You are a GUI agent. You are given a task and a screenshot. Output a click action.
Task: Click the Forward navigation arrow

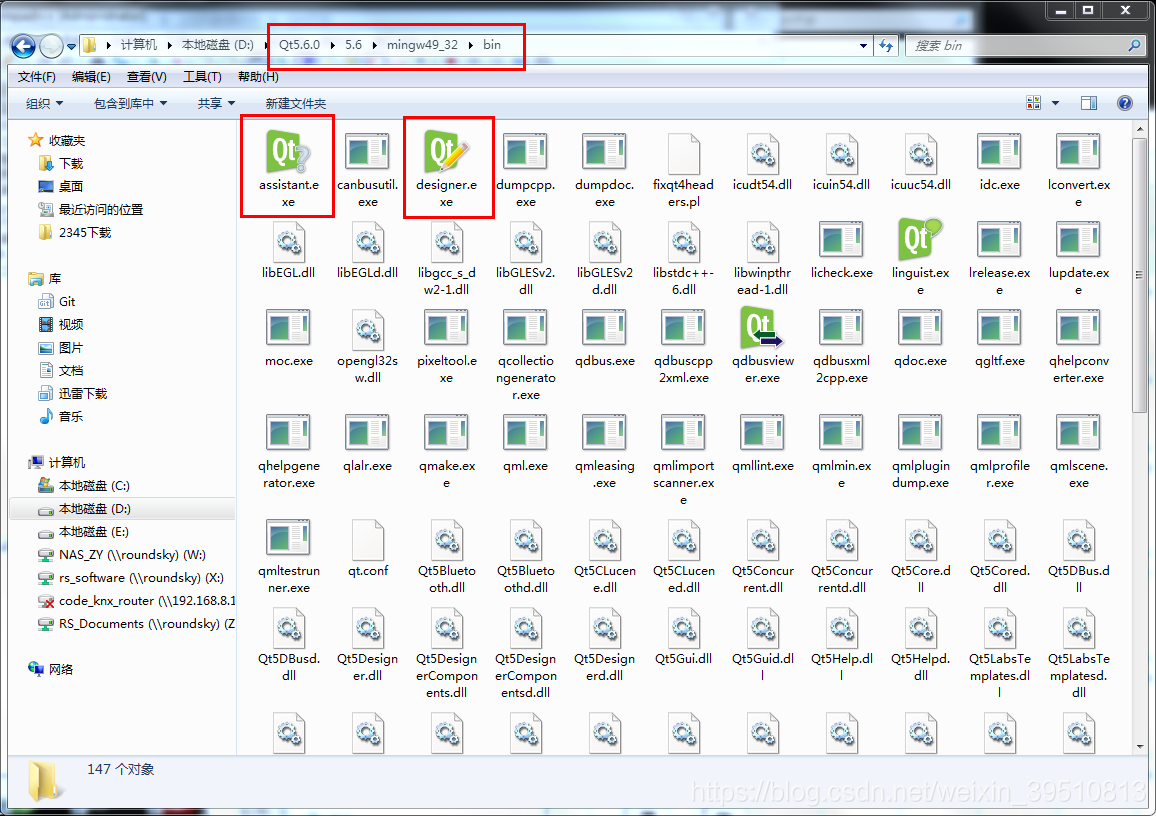(x=51, y=46)
